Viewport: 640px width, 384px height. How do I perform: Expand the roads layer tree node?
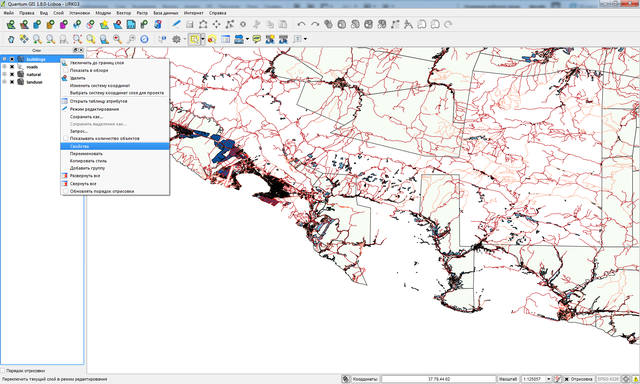(4, 67)
